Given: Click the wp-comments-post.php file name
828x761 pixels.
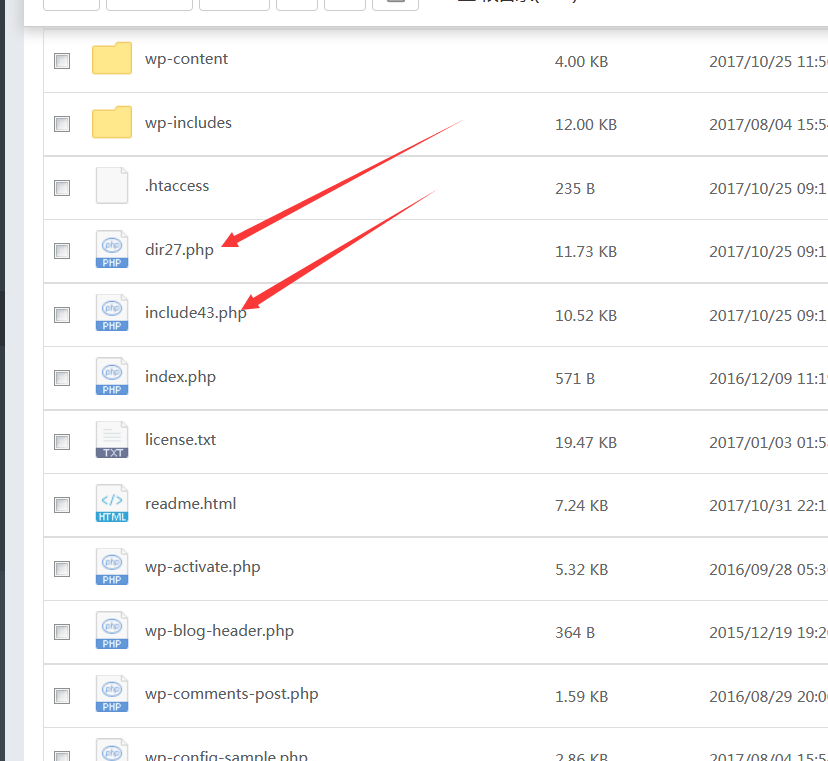Looking at the screenshot, I should (x=232, y=694).
